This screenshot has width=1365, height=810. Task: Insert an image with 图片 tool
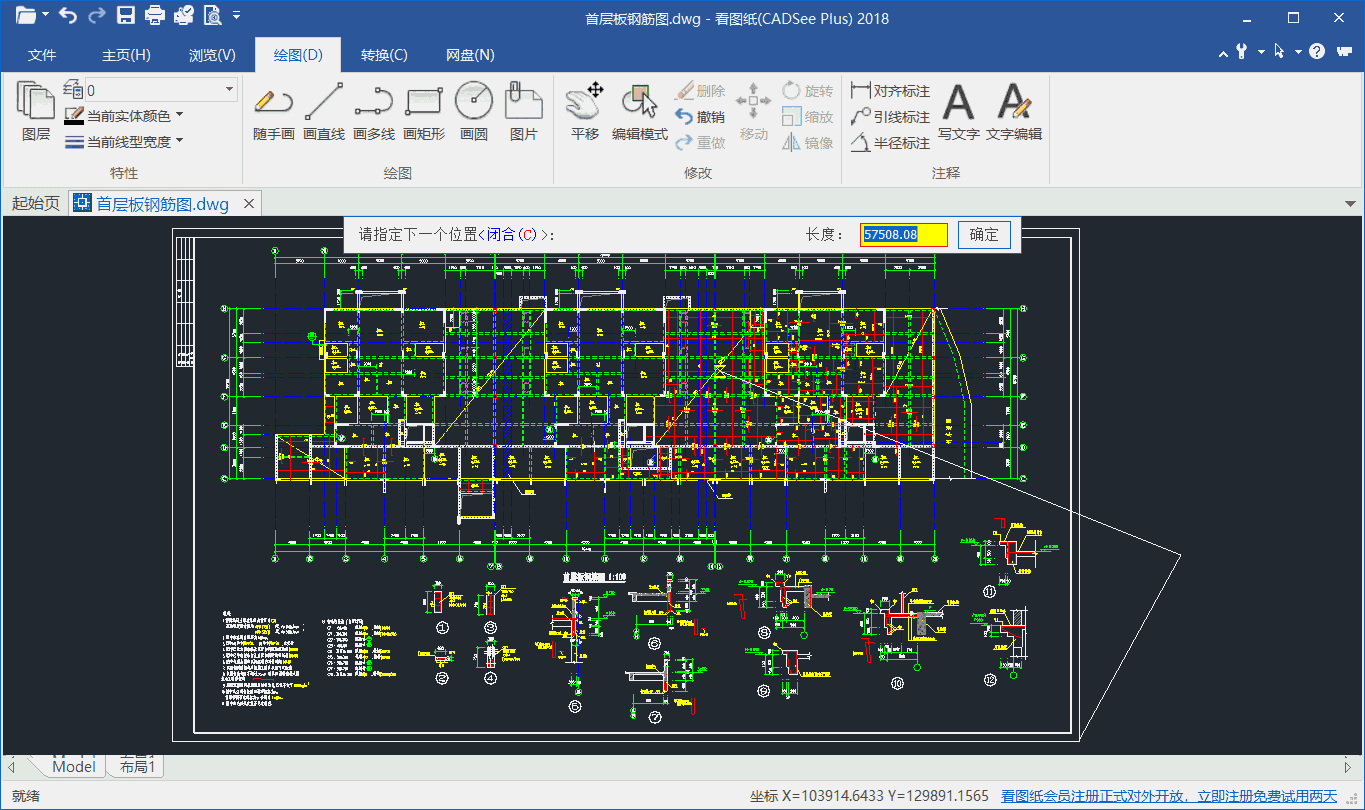tap(523, 111)
